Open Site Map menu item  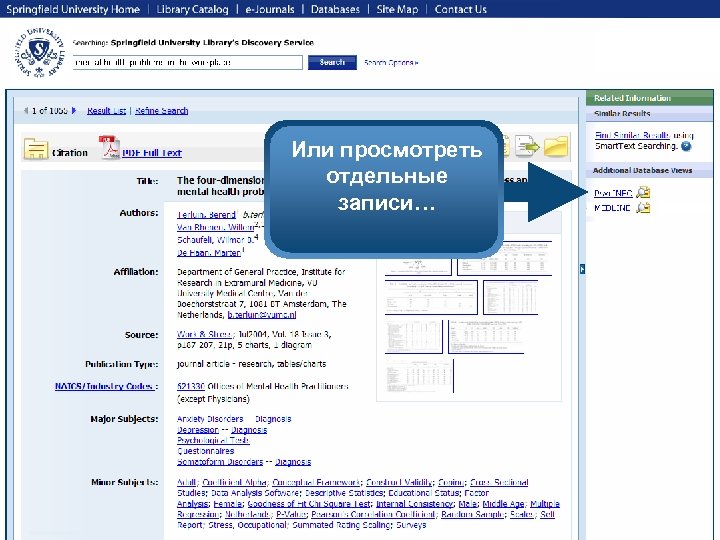tap(397, 9)
